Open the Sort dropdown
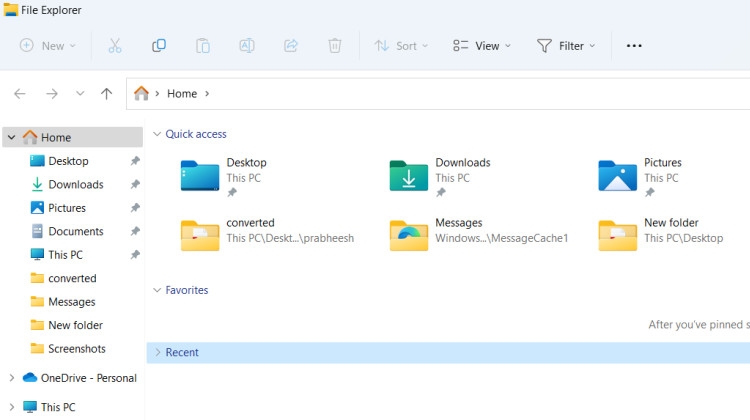This screenshot has height=420, width=750. (401, 46)
